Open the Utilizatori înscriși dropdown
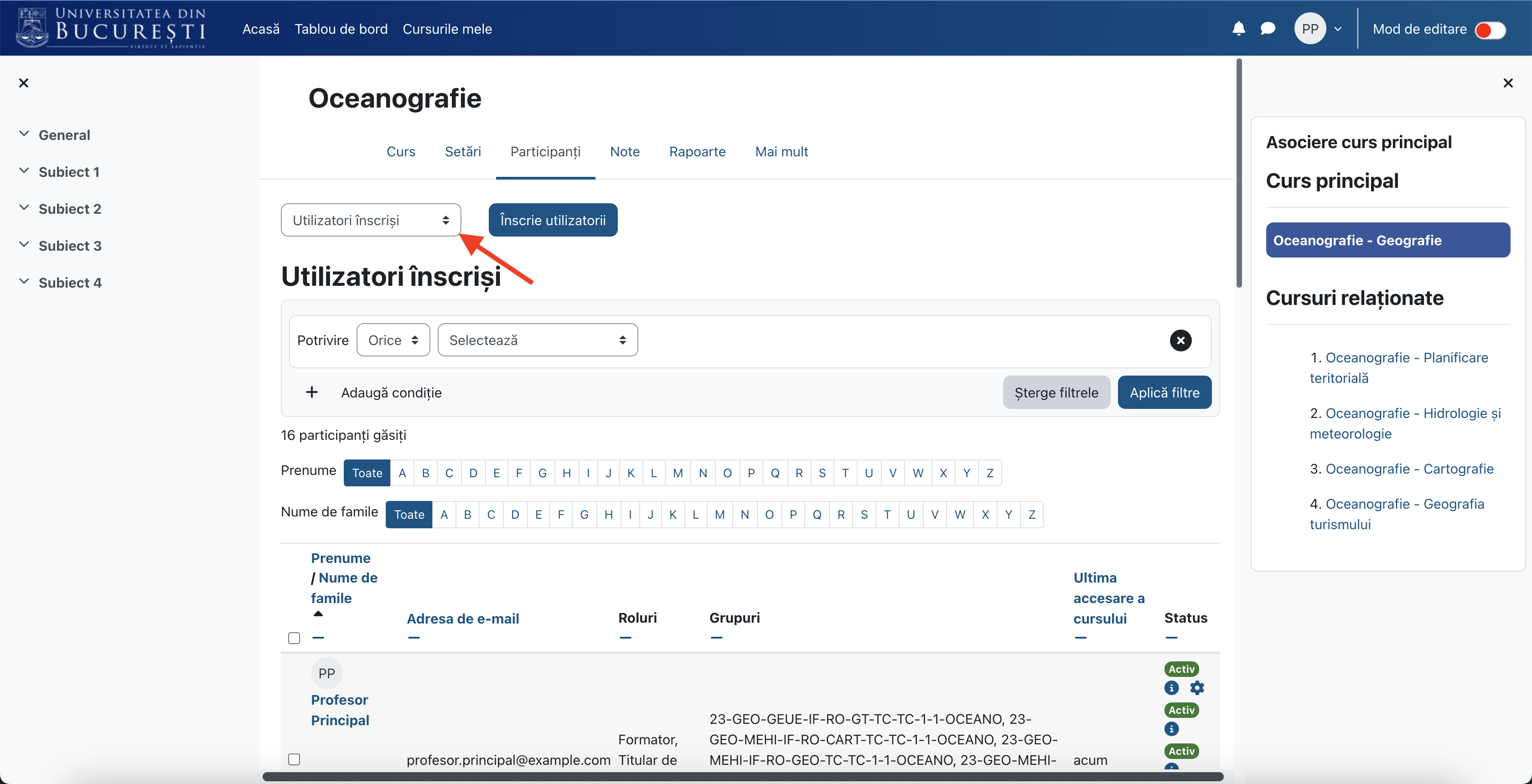Image resolution: width=1532 pixels, height=784 pixels. tap(371, 220)
